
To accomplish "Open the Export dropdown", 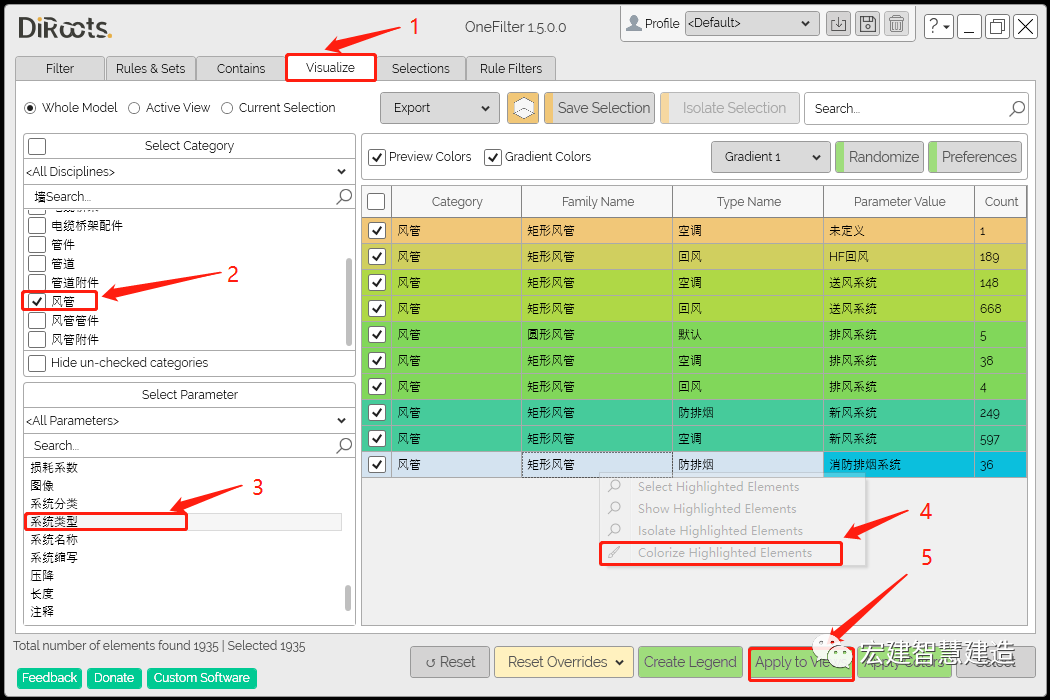I will pyautogui.click(x=439, y=108).
